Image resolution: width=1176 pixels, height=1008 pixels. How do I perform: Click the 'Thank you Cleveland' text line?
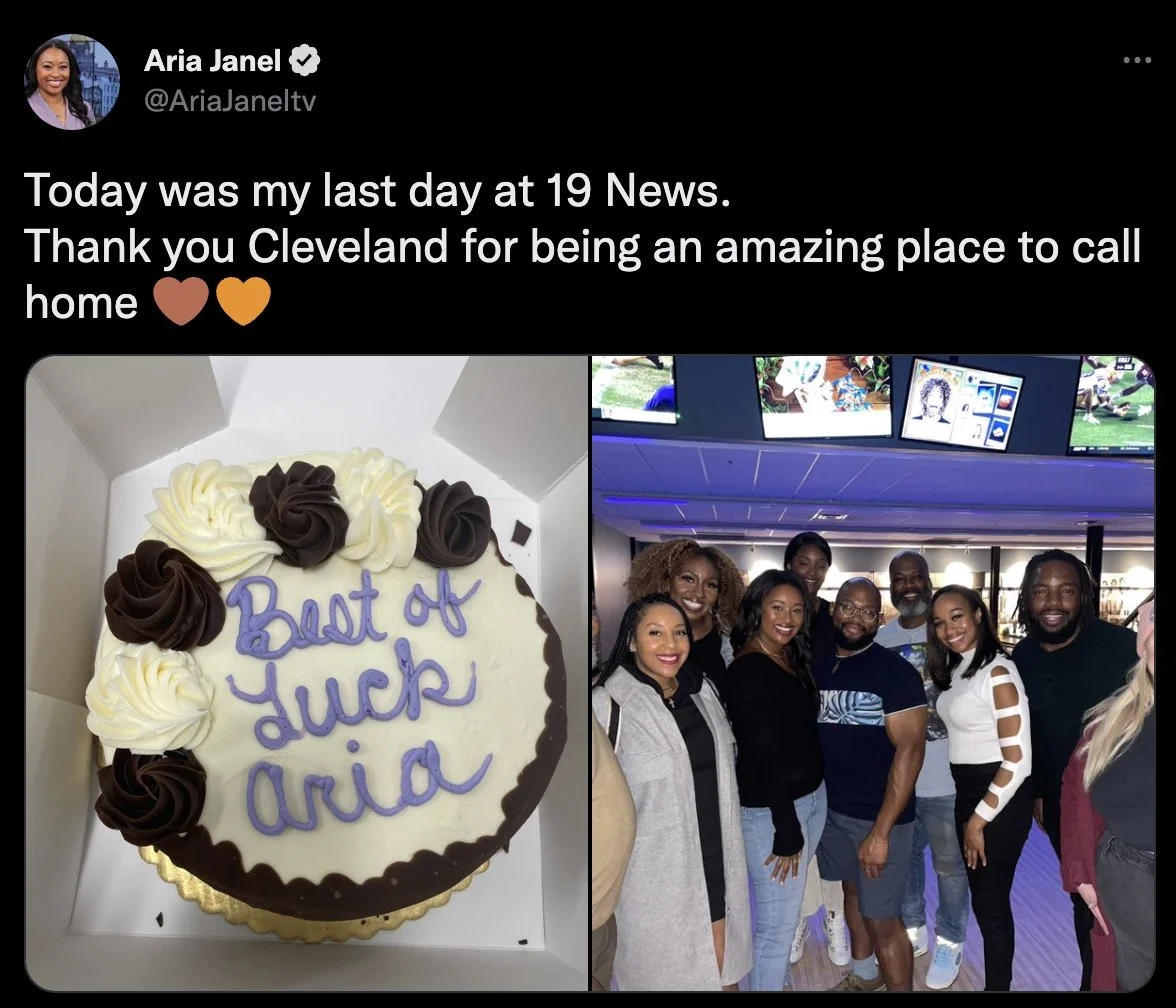(x=583, y=246)
